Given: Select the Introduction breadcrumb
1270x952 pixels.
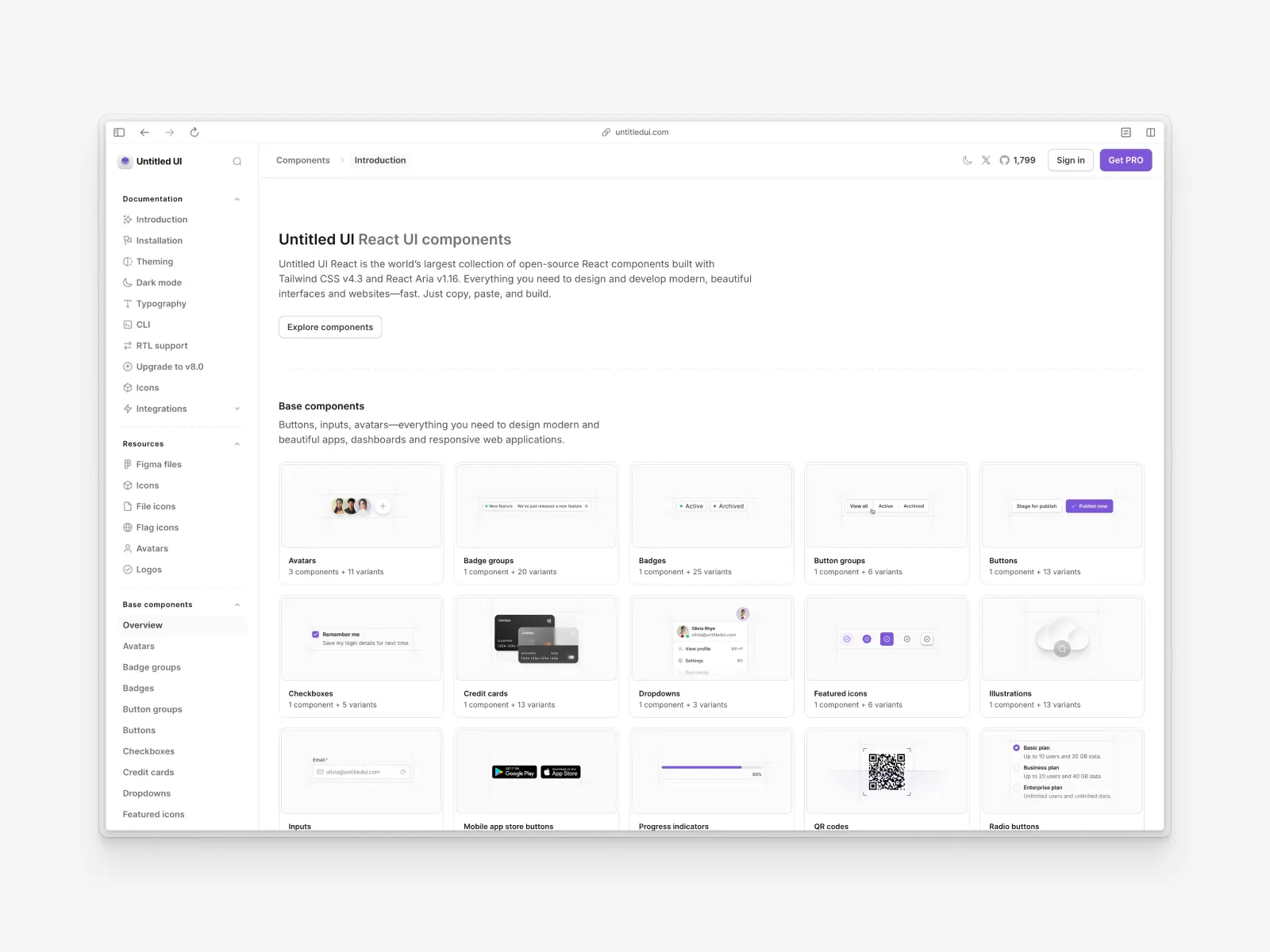Looking at the screenshot, I should pos(380,160).
